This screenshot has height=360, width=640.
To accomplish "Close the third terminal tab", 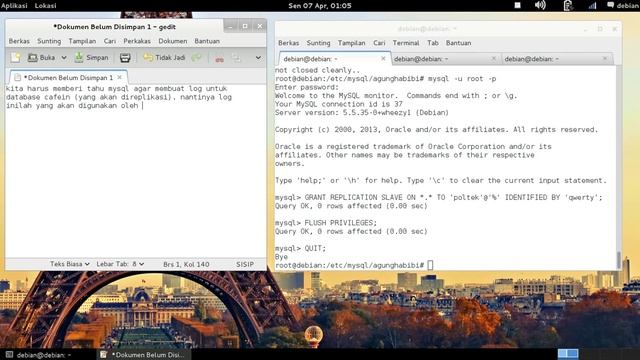I will [604, 59].
